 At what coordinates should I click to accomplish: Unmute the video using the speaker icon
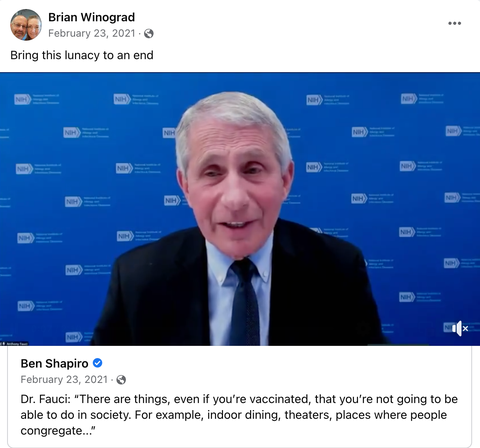pos(460,328)
